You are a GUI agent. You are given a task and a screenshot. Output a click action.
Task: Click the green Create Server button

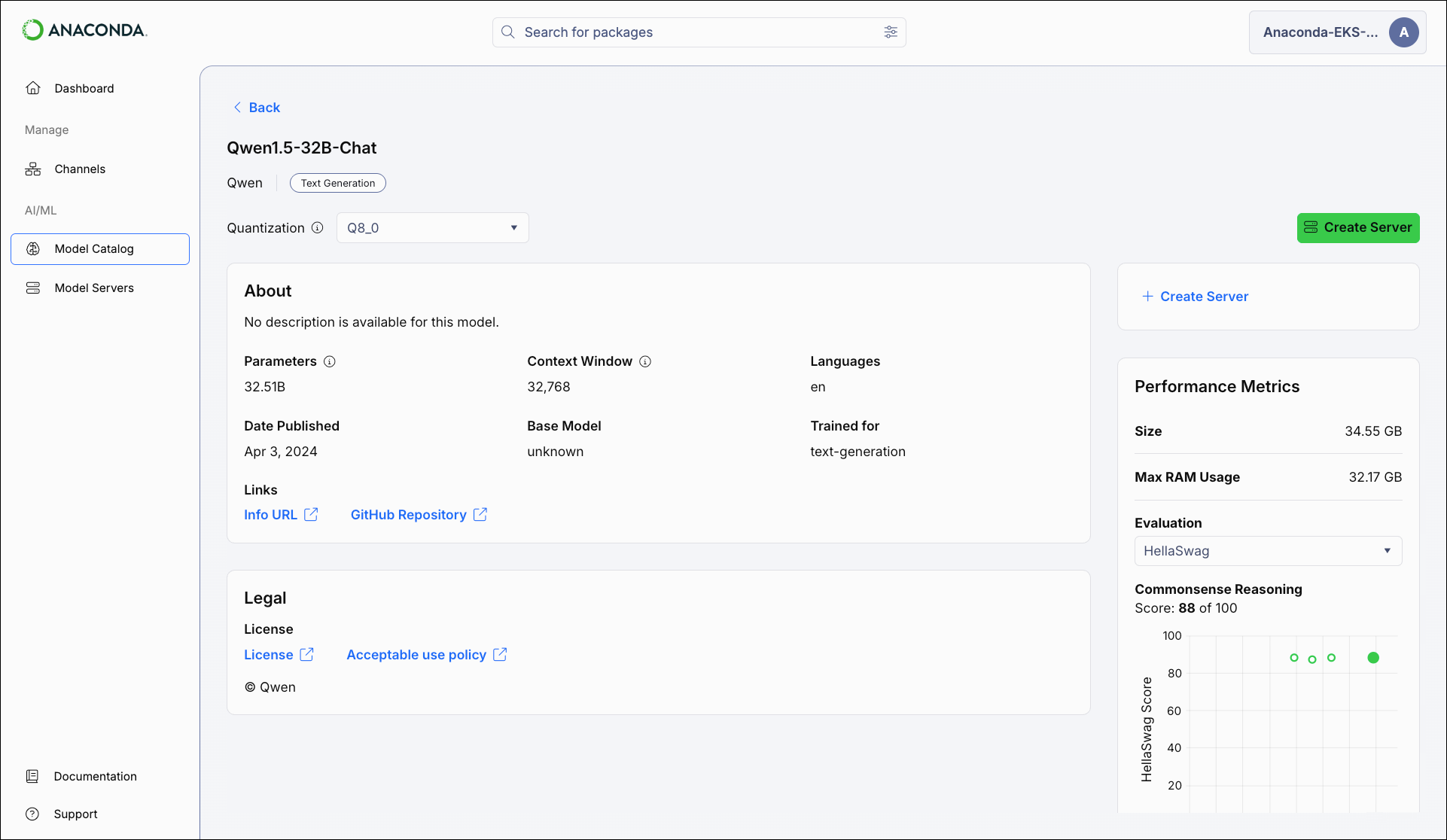(x=1357, y=228)
